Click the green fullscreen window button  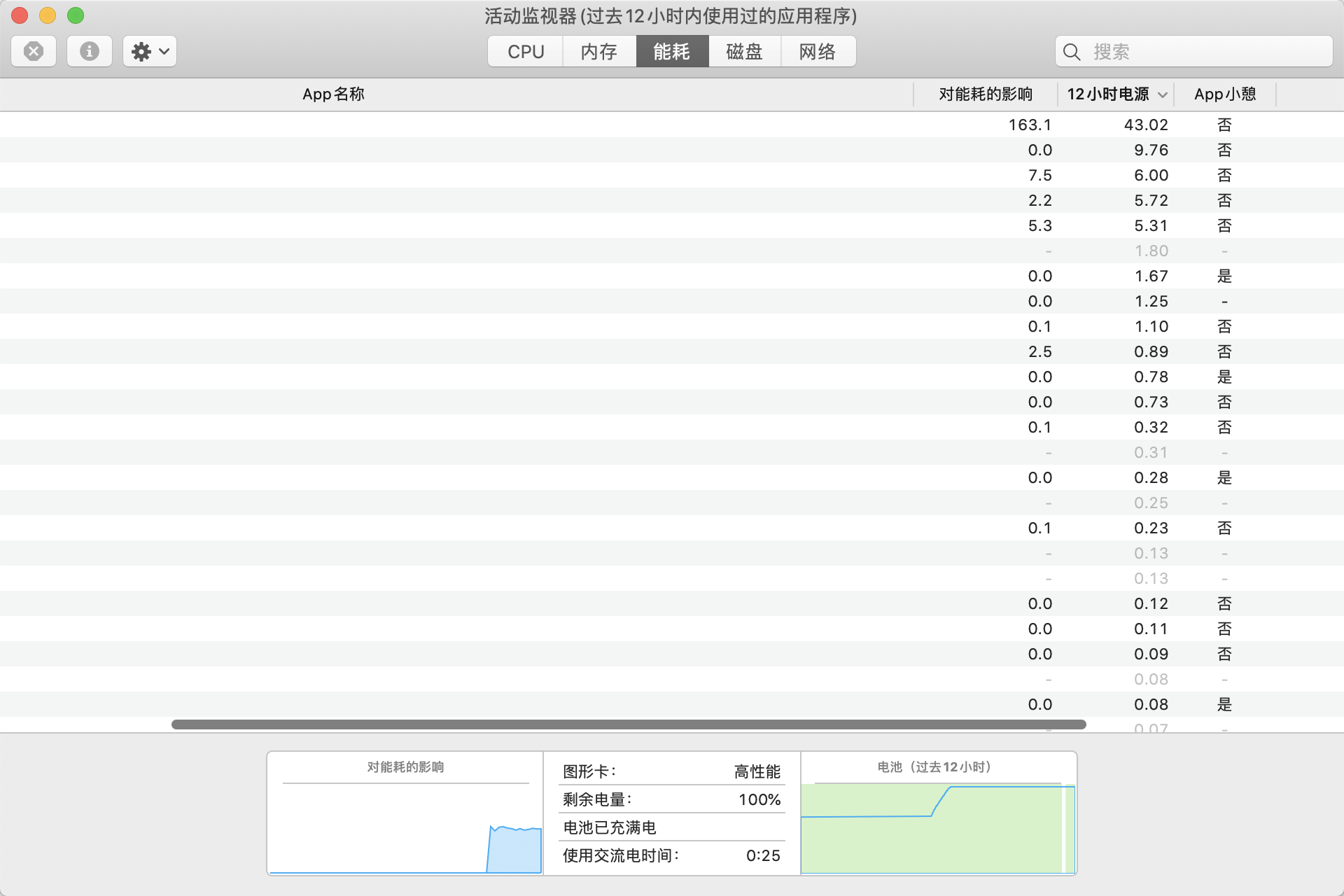pyautogui.click(x=76, y=15)
